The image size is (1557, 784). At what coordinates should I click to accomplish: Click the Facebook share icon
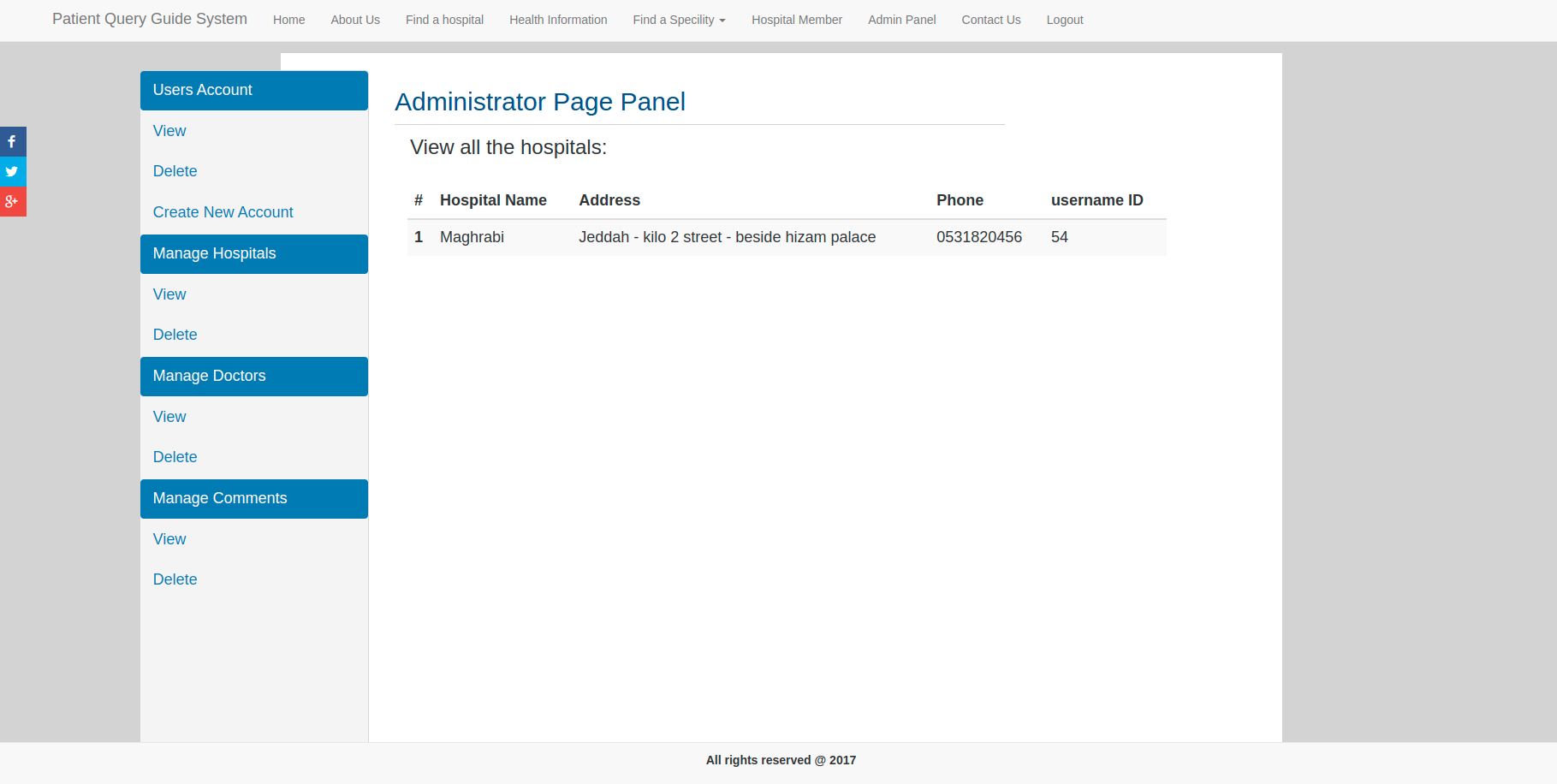12,142
